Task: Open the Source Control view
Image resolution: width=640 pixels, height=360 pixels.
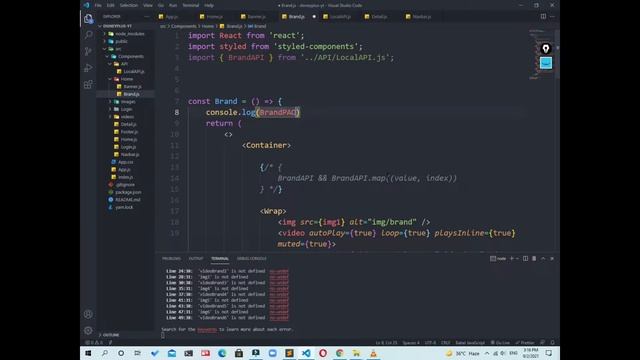Action: [88, 51]
